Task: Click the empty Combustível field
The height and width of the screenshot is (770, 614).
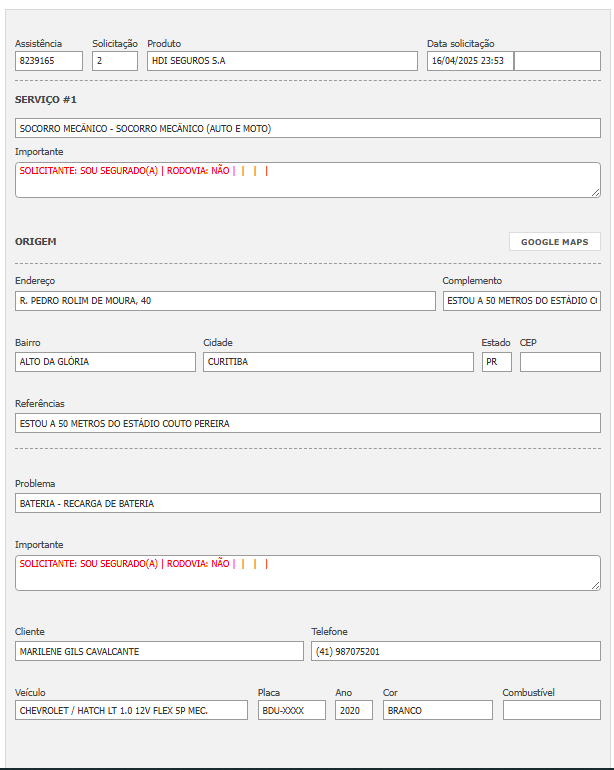Action: pos(551,710)
